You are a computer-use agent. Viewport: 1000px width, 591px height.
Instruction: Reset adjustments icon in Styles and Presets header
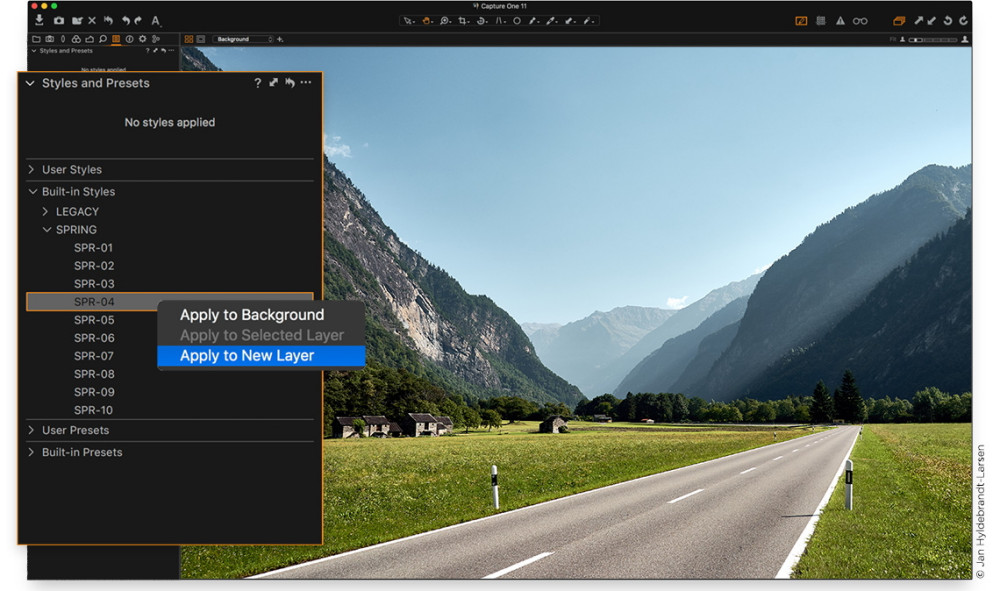(290, 83)
